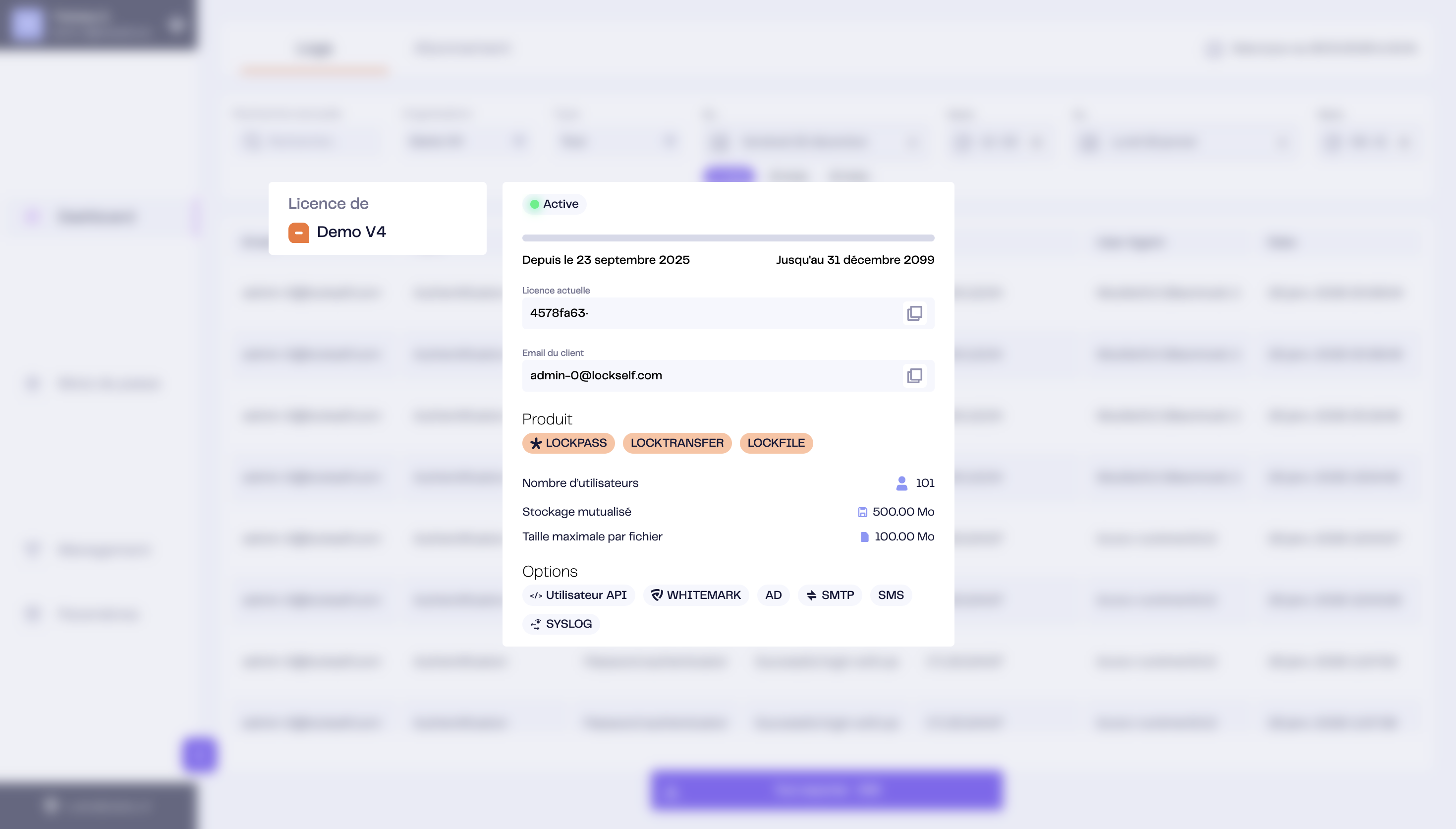Click the 'Email du client' field label
The image size is (1456, 829).
[553, 353]
